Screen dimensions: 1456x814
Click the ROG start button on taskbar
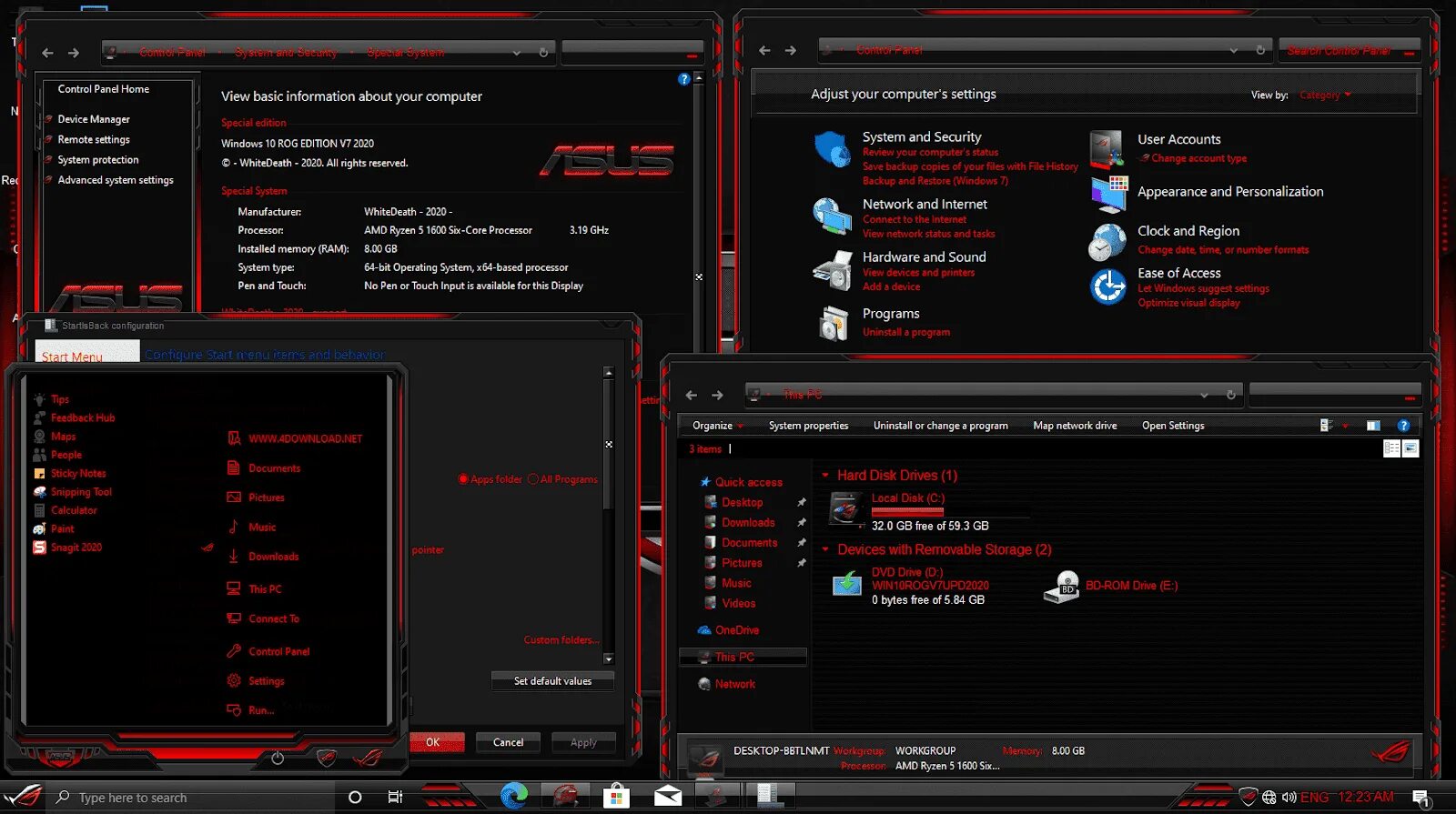pyautogui.click(x=24, y=796)
